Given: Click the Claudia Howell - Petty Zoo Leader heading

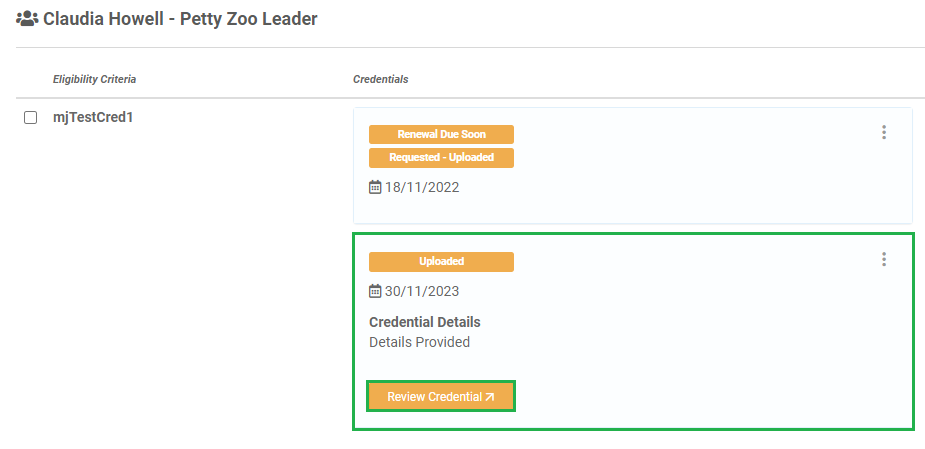Looking at the screenshot, I should tap(181, 19).
